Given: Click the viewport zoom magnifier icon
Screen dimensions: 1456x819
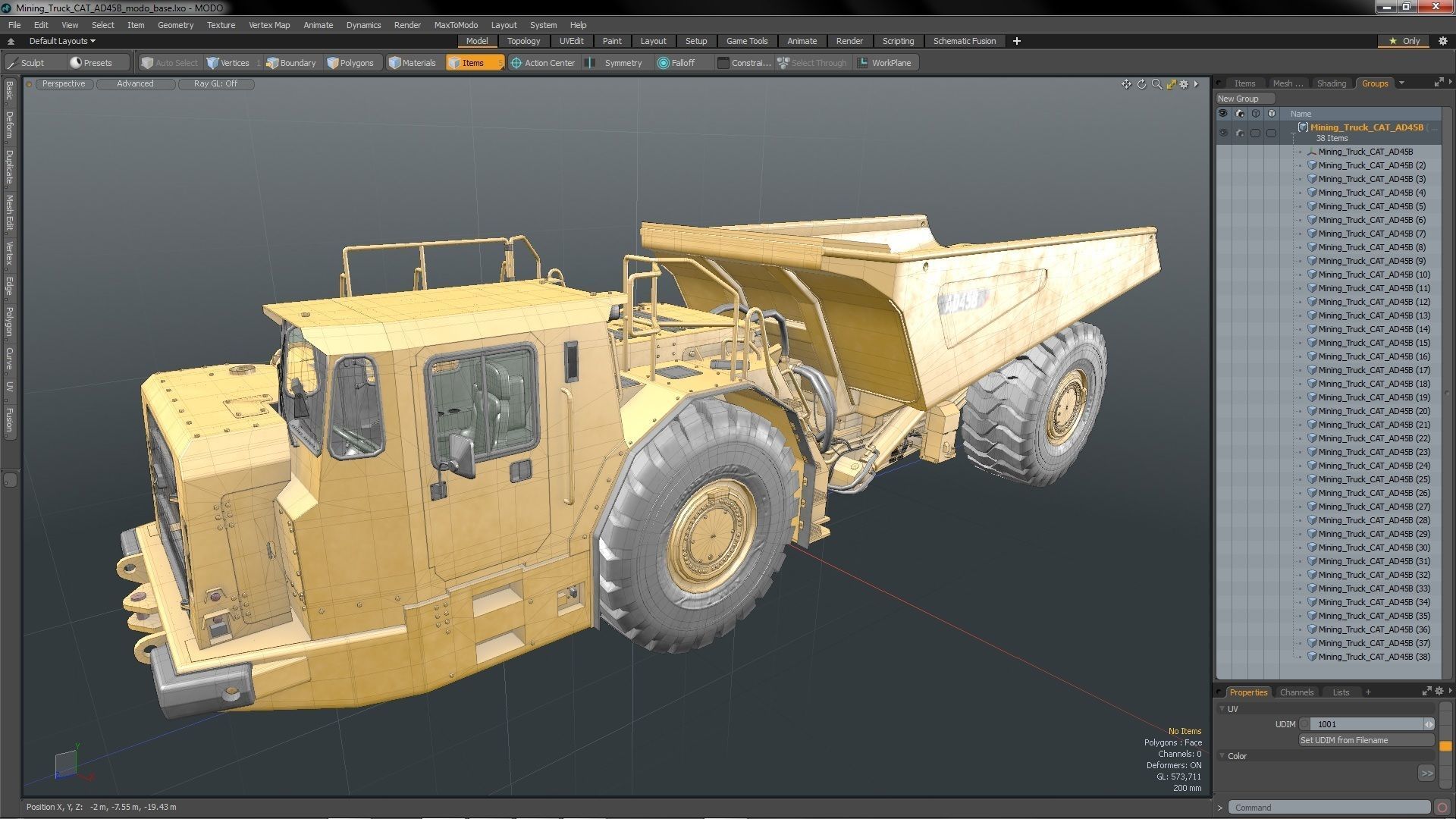Looking at the screenshot, I should (x=1156, y=84).
